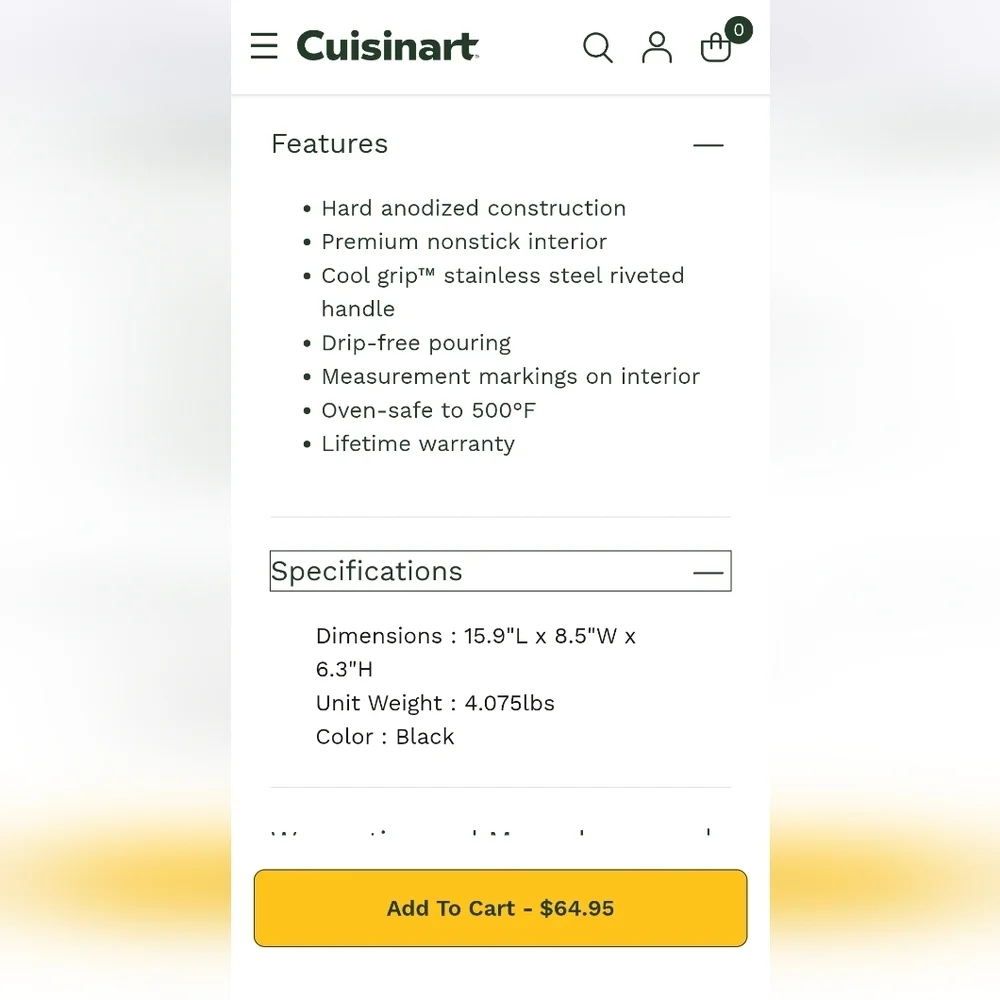Select the "Lifetime warranty" feature line
1000x1000 pixels.
[x=418, y=444]
